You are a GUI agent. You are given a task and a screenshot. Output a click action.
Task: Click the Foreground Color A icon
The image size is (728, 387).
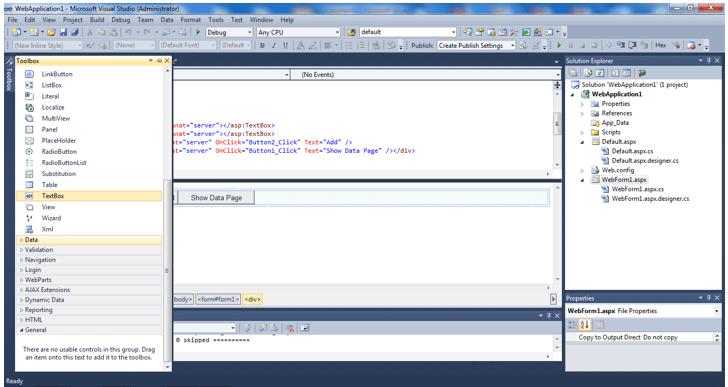coord(300,45)
